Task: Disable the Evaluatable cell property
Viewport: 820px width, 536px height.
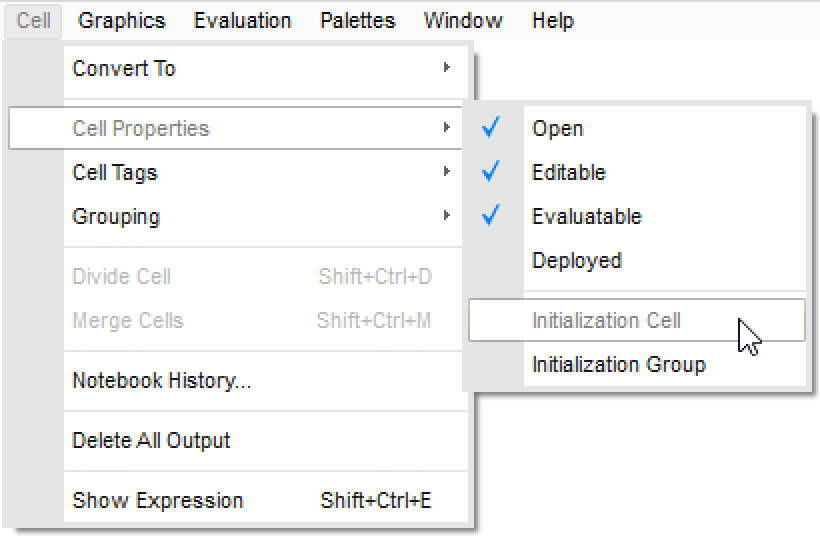Action: 586,217
